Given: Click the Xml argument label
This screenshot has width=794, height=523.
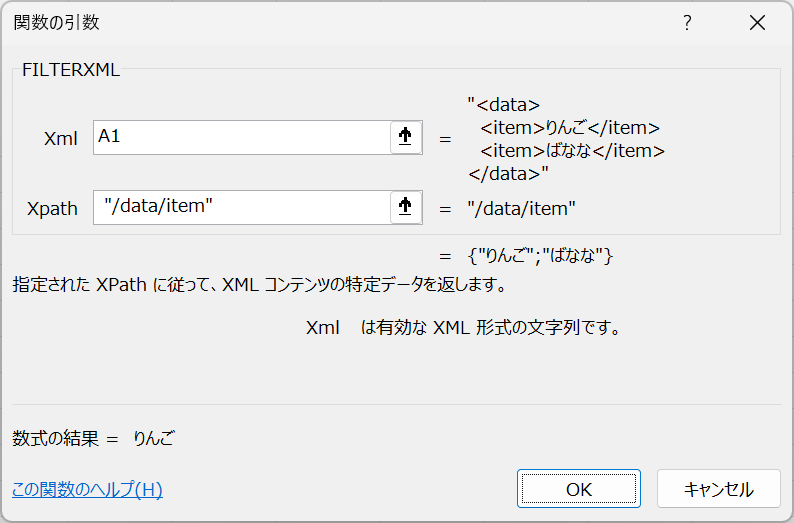Looking at the screenshot, I should pyautogui.click(x=61, y=138).
